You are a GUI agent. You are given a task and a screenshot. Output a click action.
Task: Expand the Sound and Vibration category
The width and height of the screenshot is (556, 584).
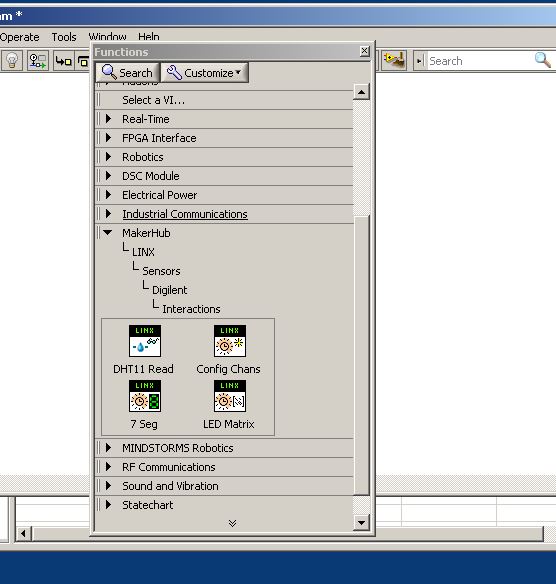109,486
